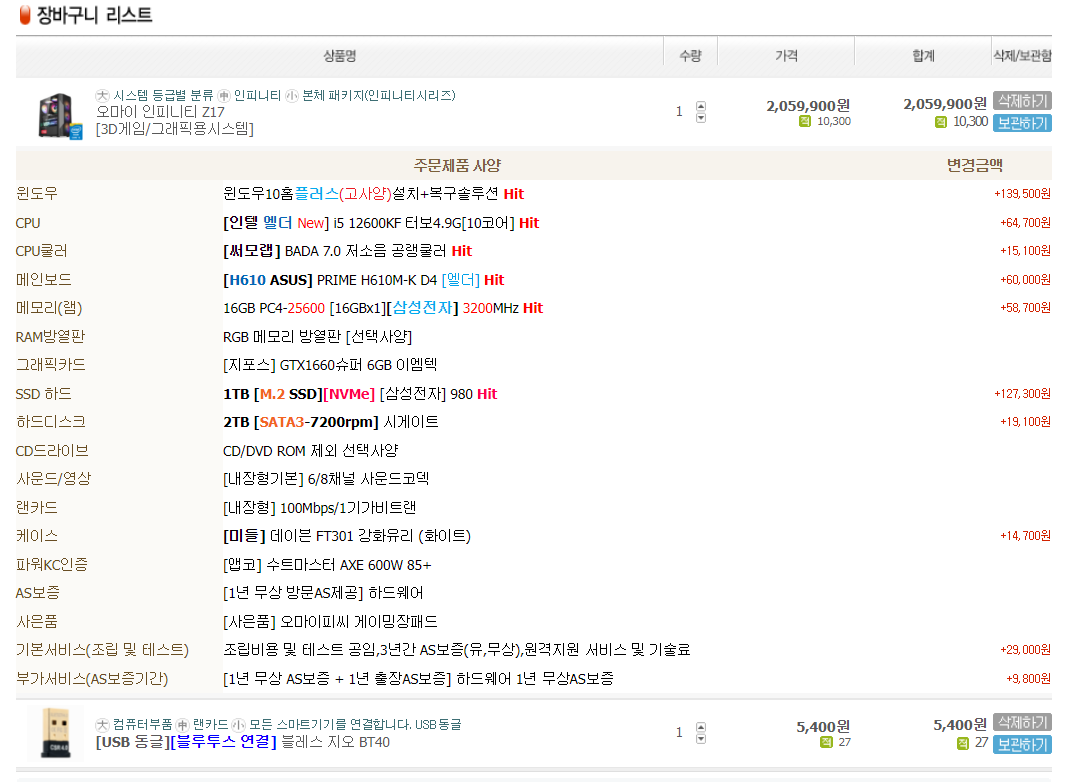Open 인피니티 category link
Image resolution: width=1072 pixels, height=782 pixels.
257,96
